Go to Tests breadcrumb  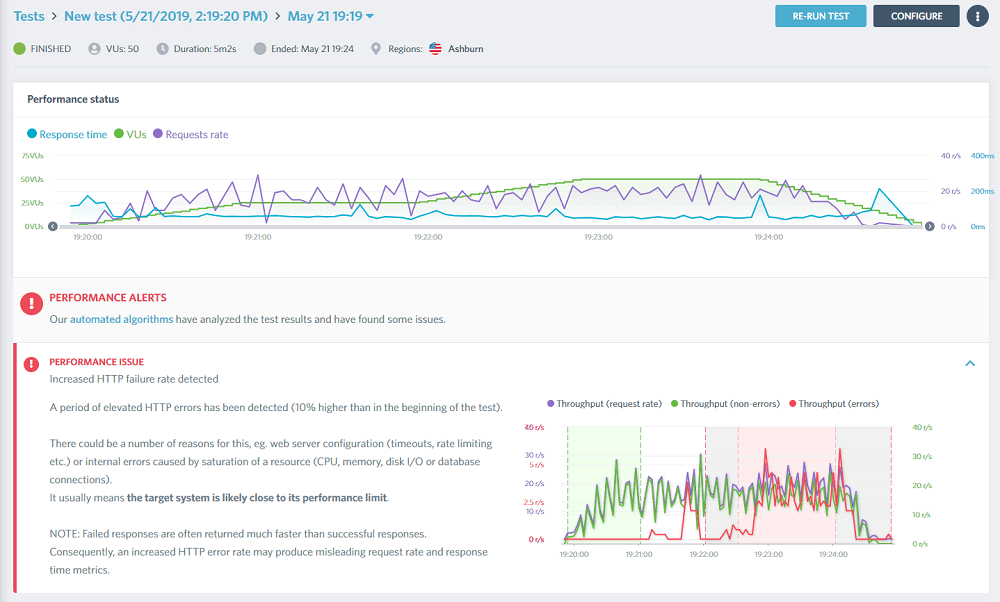pyautogui.click(x=29, y=16)
